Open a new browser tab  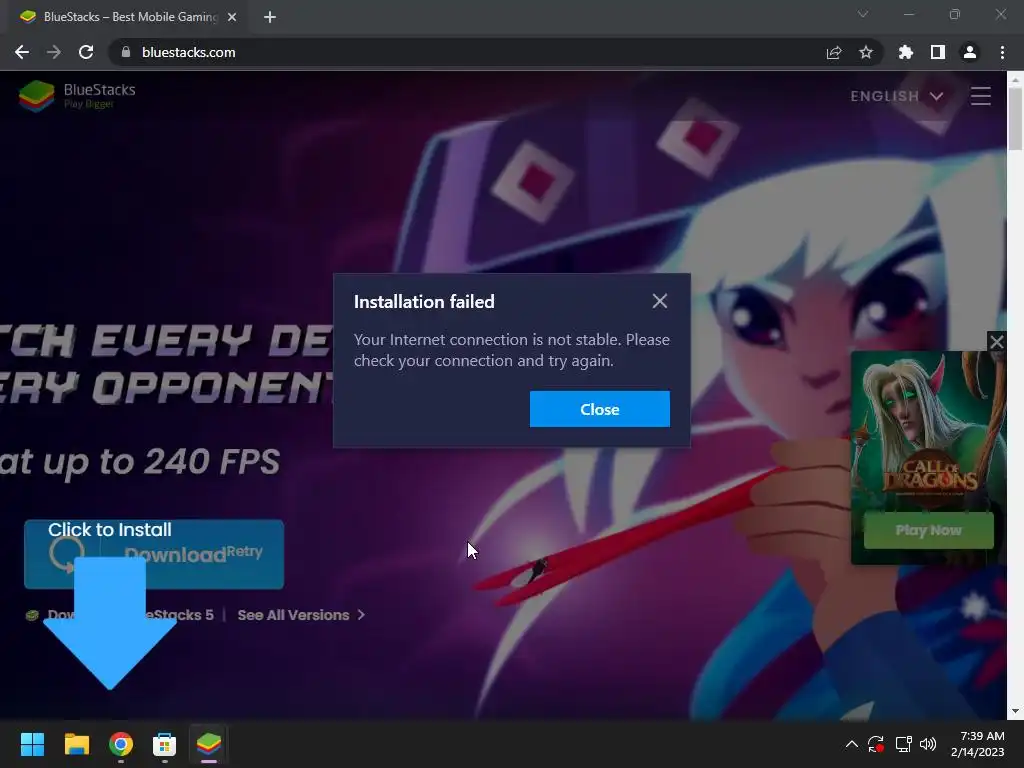270,17
